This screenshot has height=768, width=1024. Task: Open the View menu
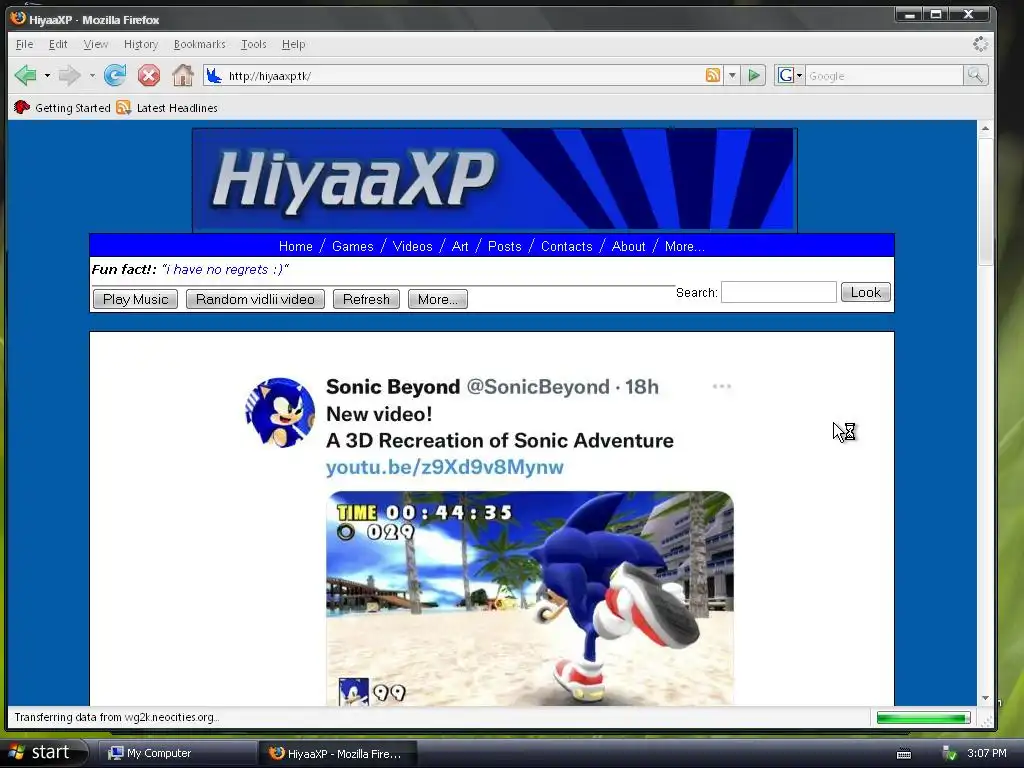95,44
